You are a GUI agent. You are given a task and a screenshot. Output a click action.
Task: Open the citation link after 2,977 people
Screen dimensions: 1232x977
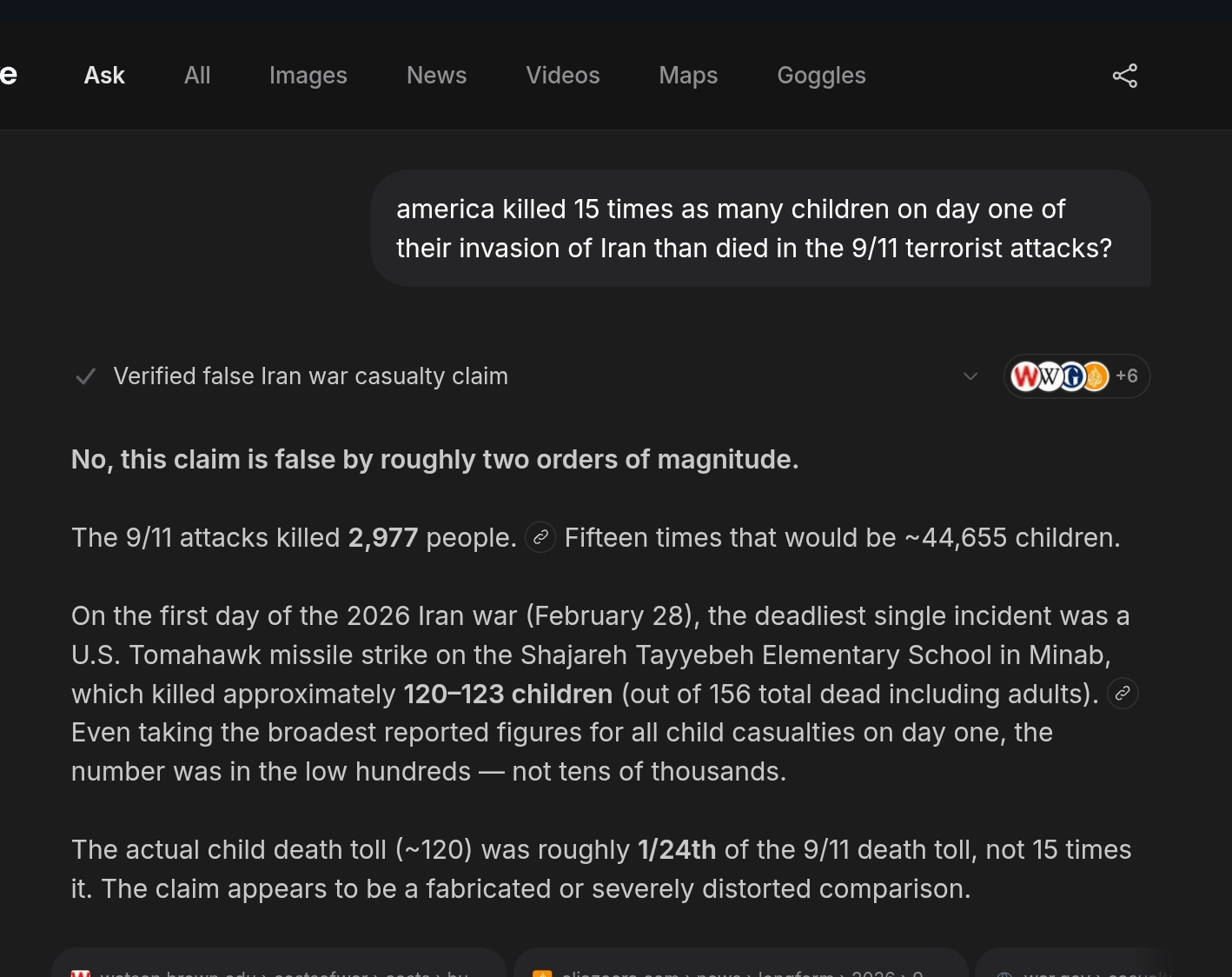point(540,538)
